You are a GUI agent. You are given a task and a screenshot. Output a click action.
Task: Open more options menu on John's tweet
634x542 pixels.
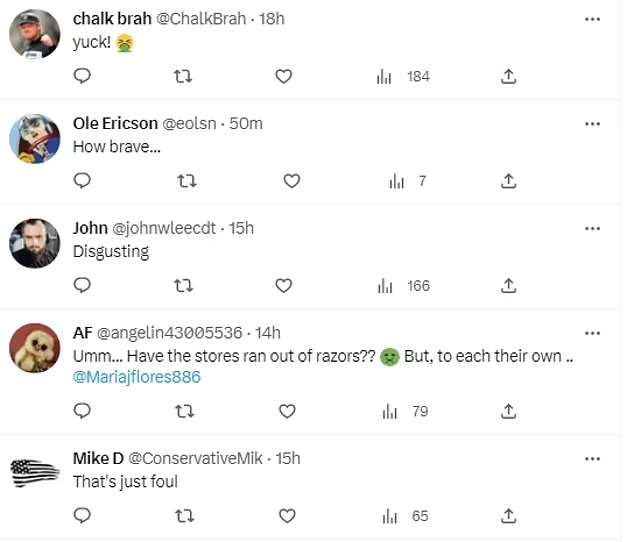tap(592, 228)
